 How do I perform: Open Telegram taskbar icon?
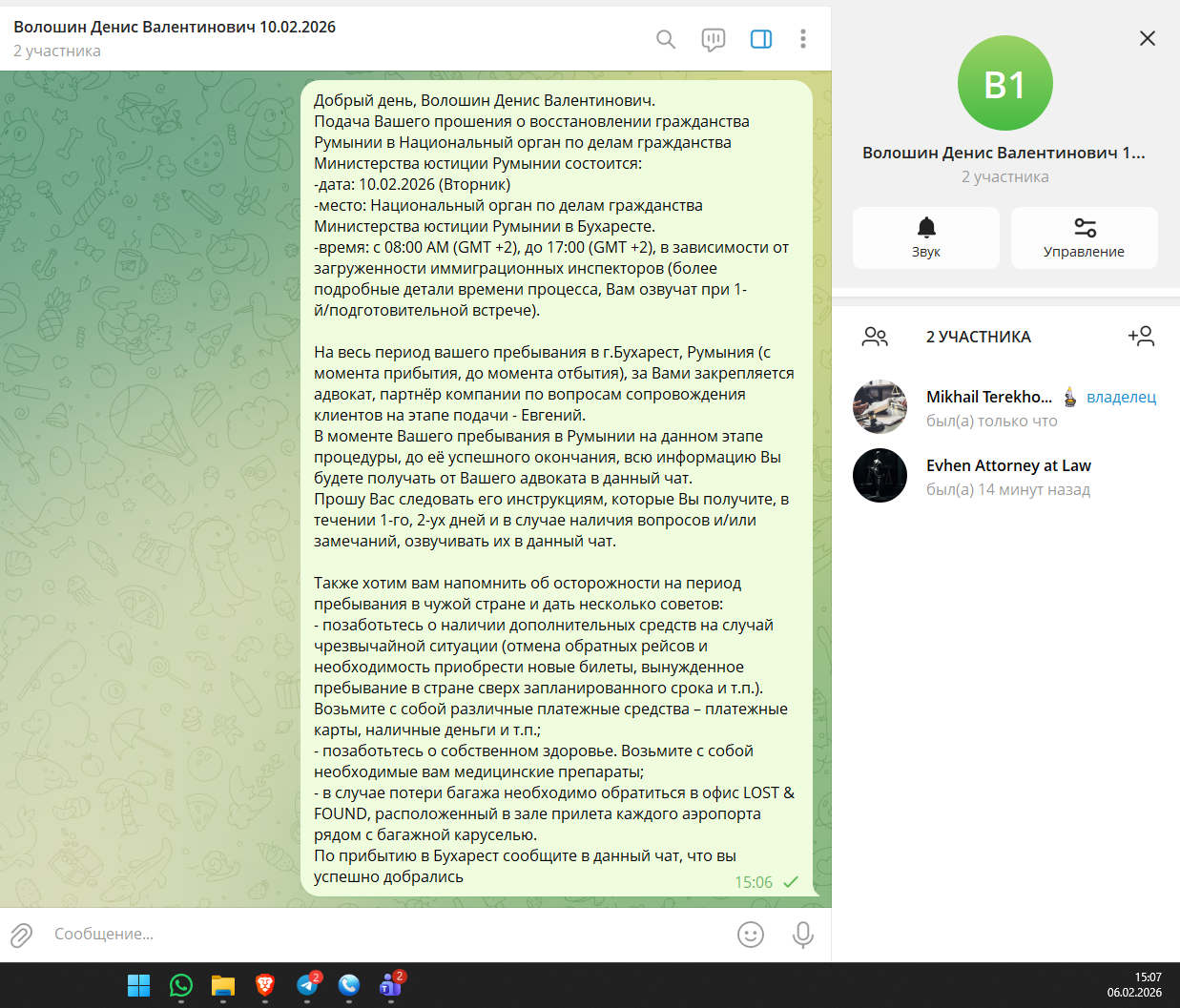point(307,985)
